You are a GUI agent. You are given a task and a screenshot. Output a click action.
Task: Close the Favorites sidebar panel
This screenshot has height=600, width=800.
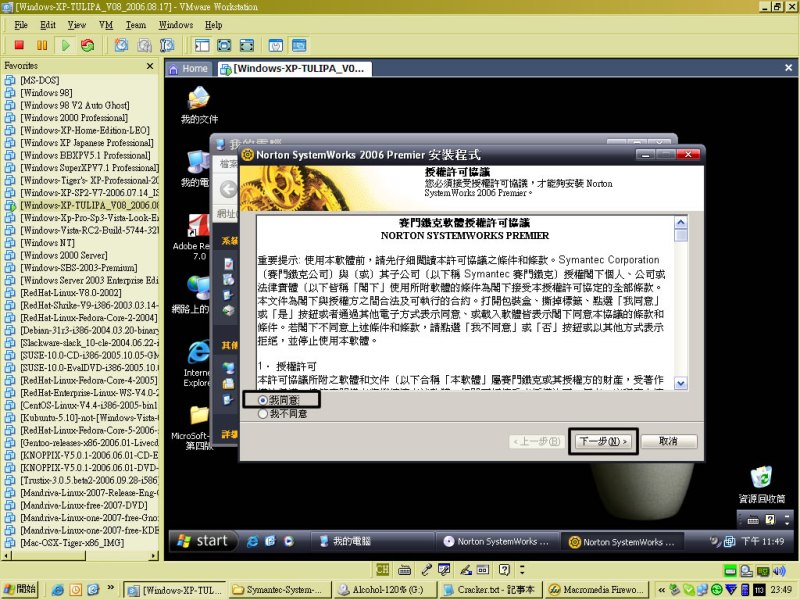tap(150, 66)
